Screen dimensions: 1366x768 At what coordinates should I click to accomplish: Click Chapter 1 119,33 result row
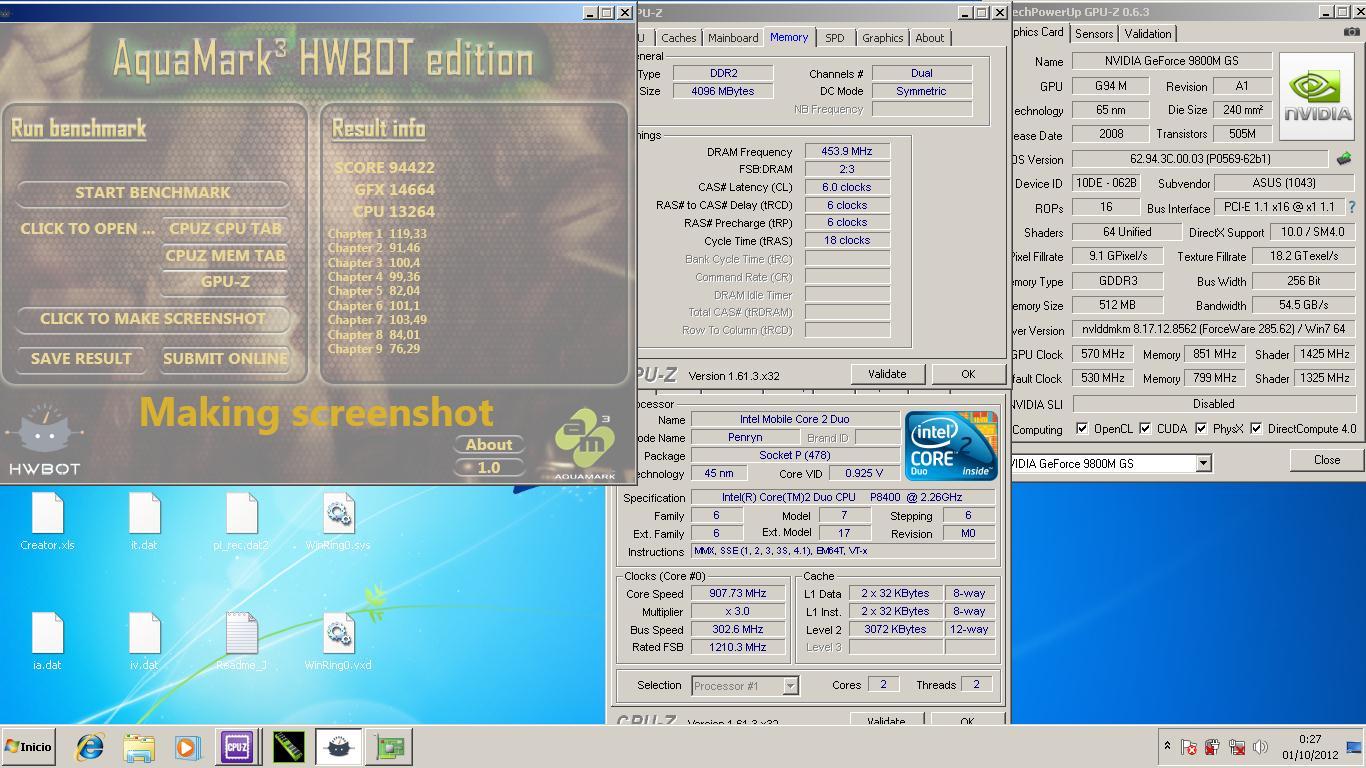(x=377, y=233)
